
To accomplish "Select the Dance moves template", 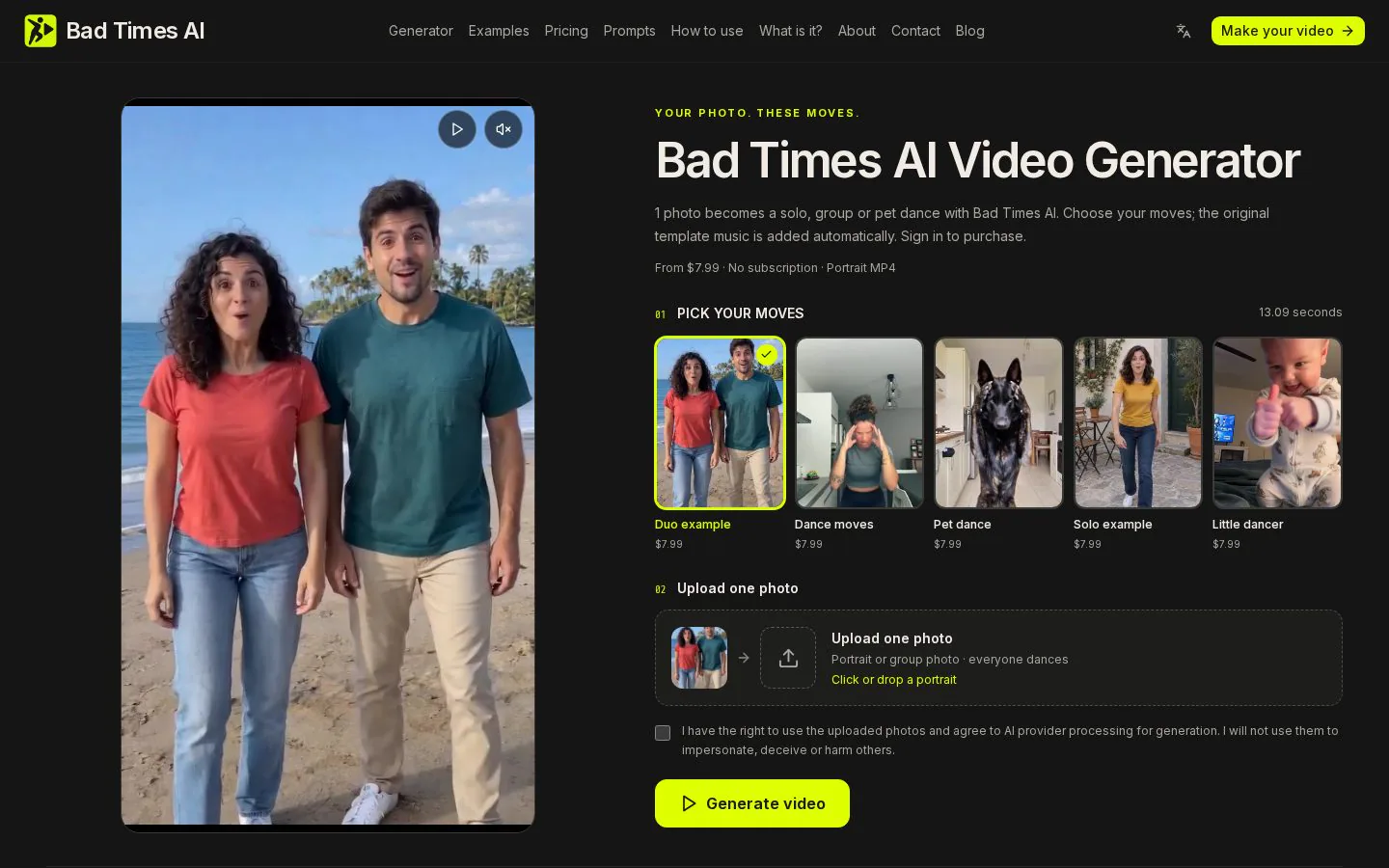I will click(x=859, y=422).
